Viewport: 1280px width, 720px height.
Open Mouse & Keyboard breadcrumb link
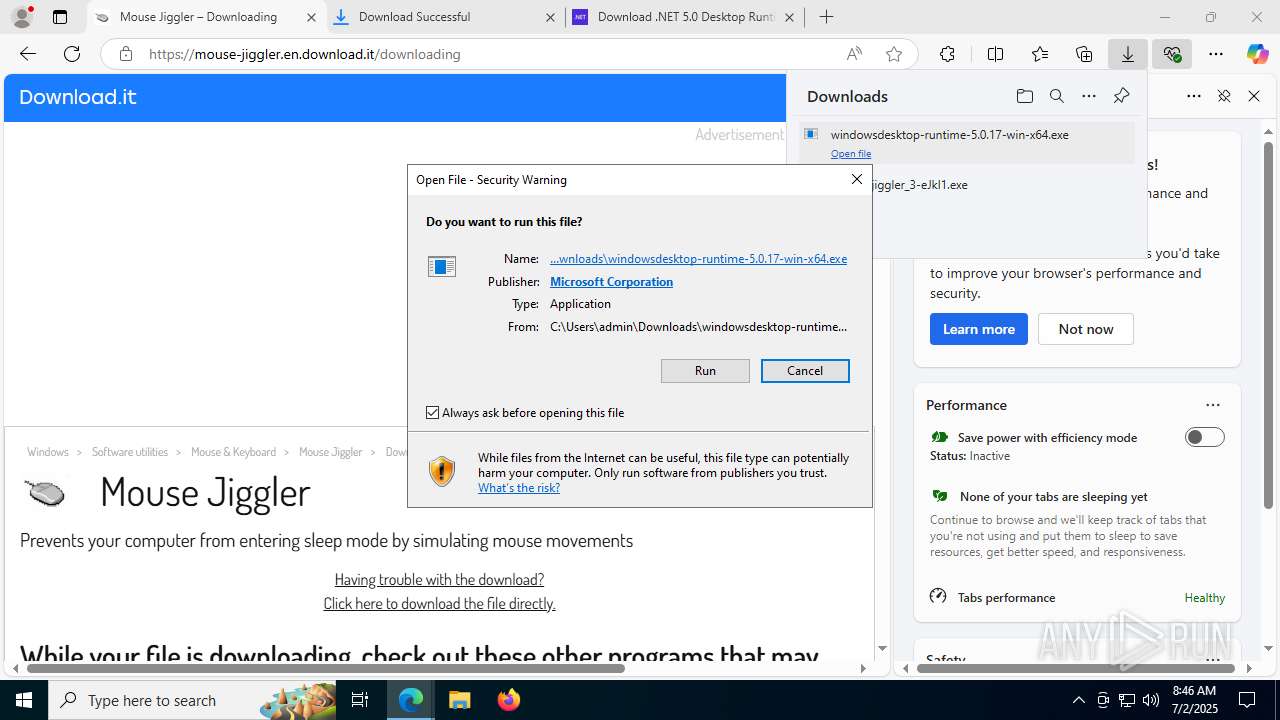(233, 452)
